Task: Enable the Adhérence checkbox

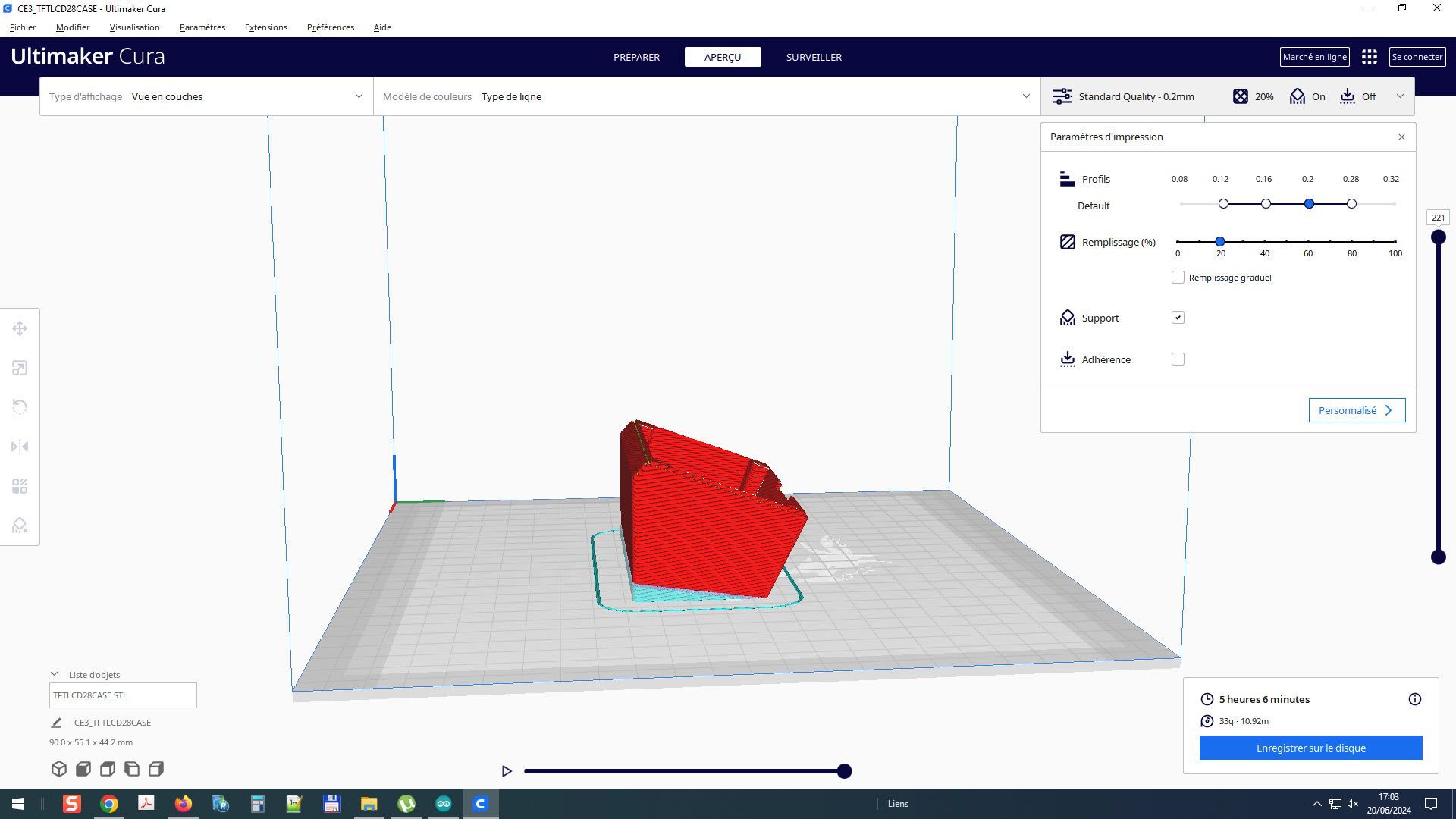Action: [x=1178, y=359]
